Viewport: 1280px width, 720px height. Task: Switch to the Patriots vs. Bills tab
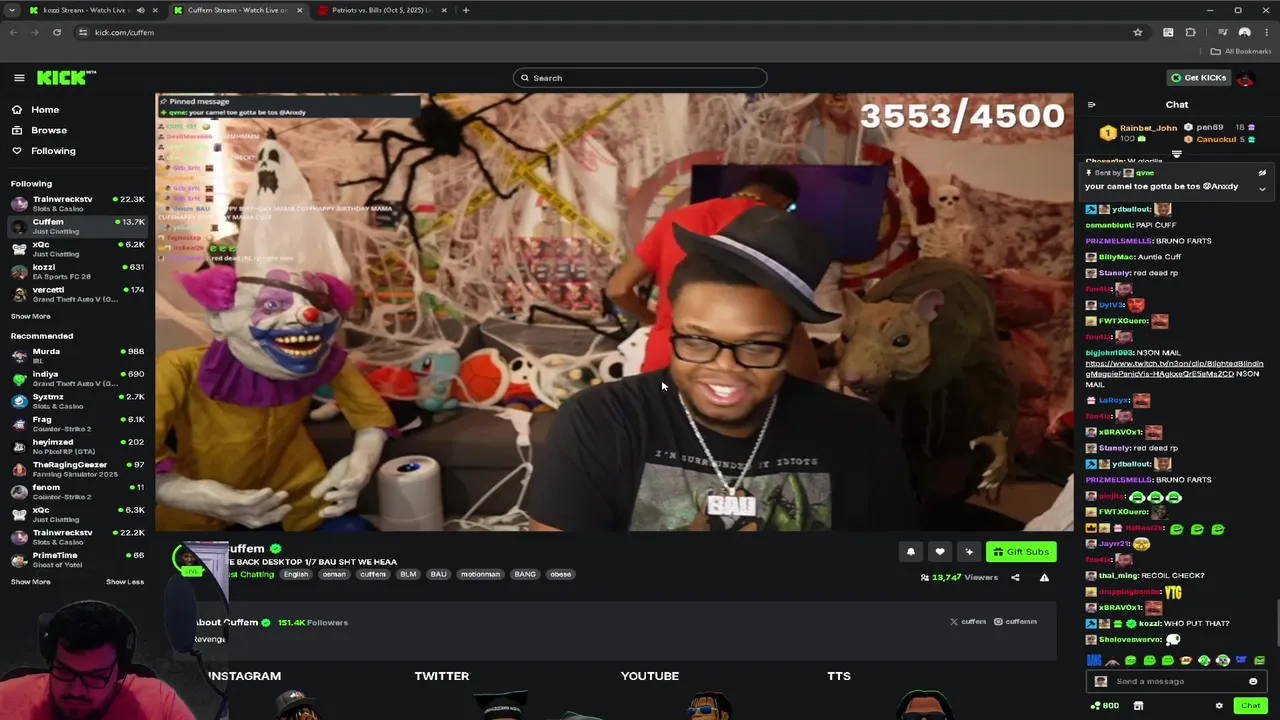pyautogui.click(x=380, y=10)
